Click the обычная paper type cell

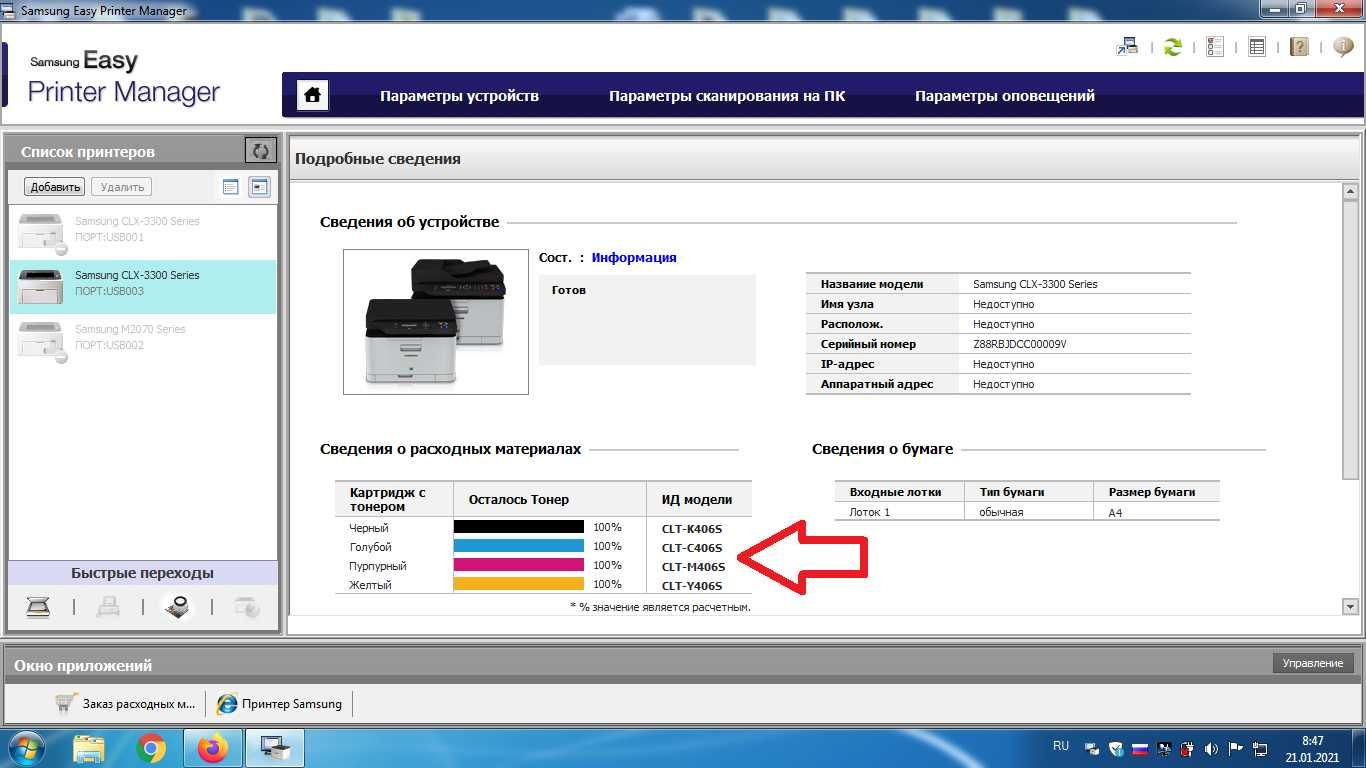1001,512
